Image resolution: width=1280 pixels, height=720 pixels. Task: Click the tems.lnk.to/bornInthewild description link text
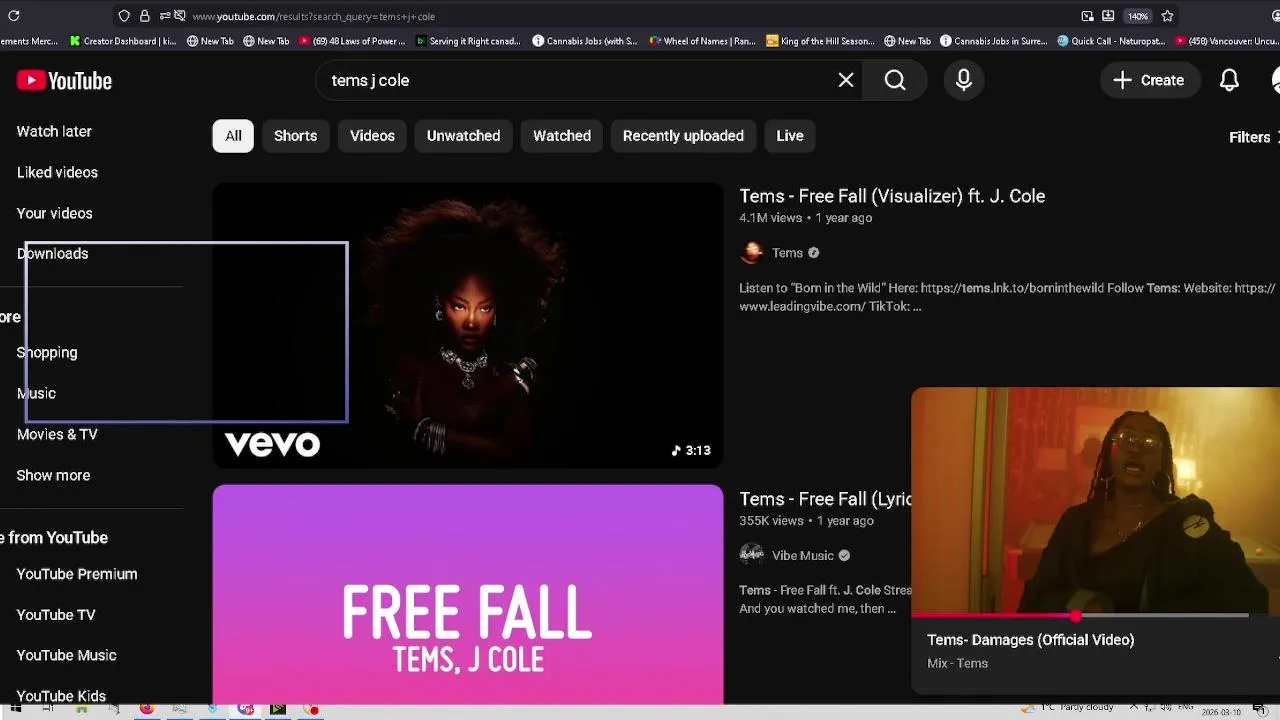coord(1012,288)
